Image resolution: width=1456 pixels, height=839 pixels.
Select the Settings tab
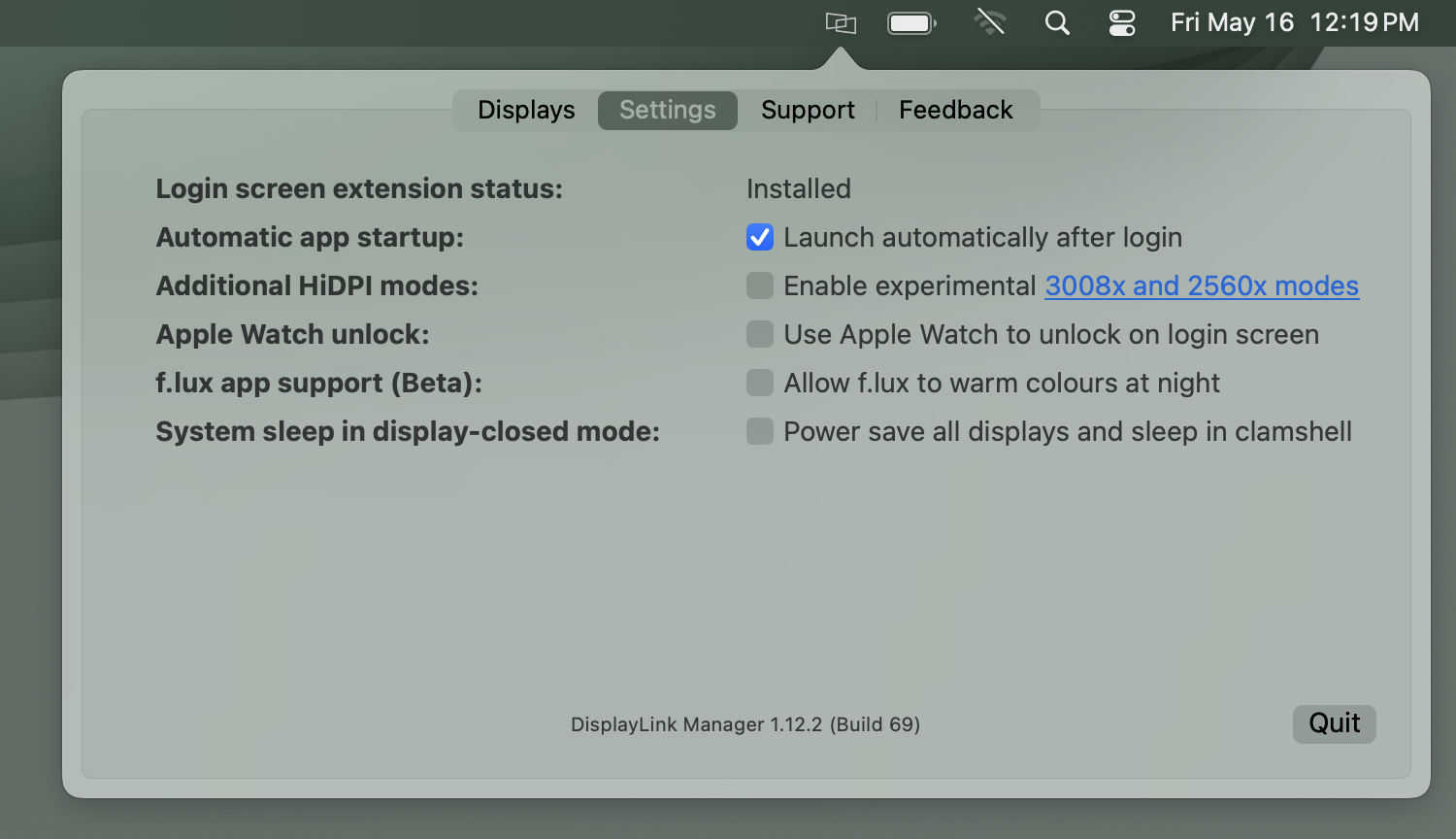click(x=668, y=110)
